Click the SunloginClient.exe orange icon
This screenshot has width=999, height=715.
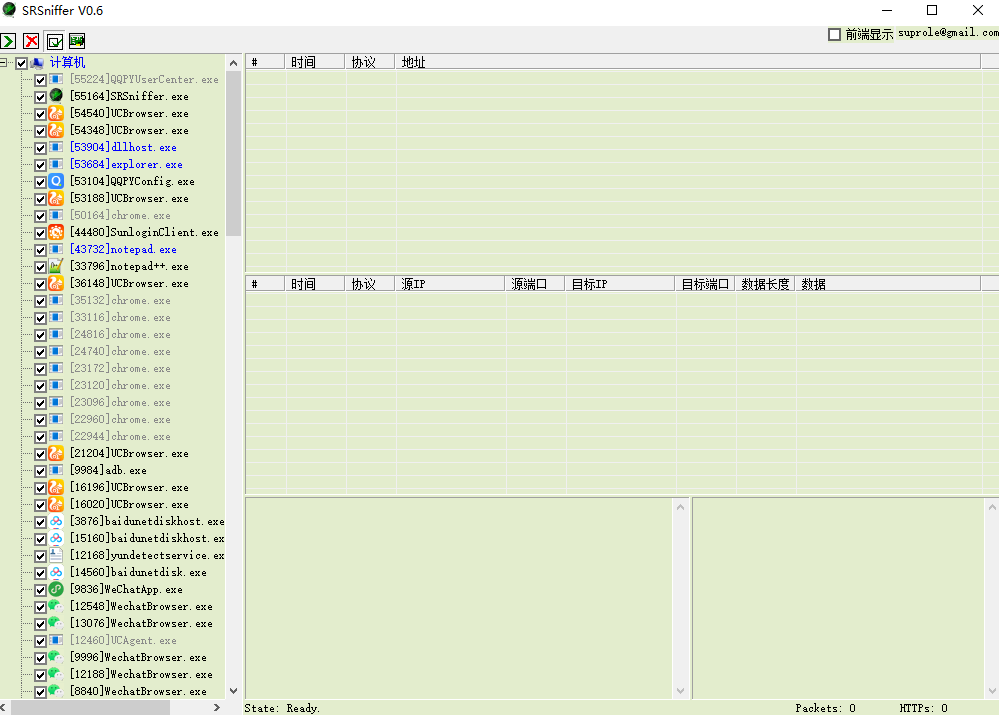pyautogui.click(x=56, y=232)
